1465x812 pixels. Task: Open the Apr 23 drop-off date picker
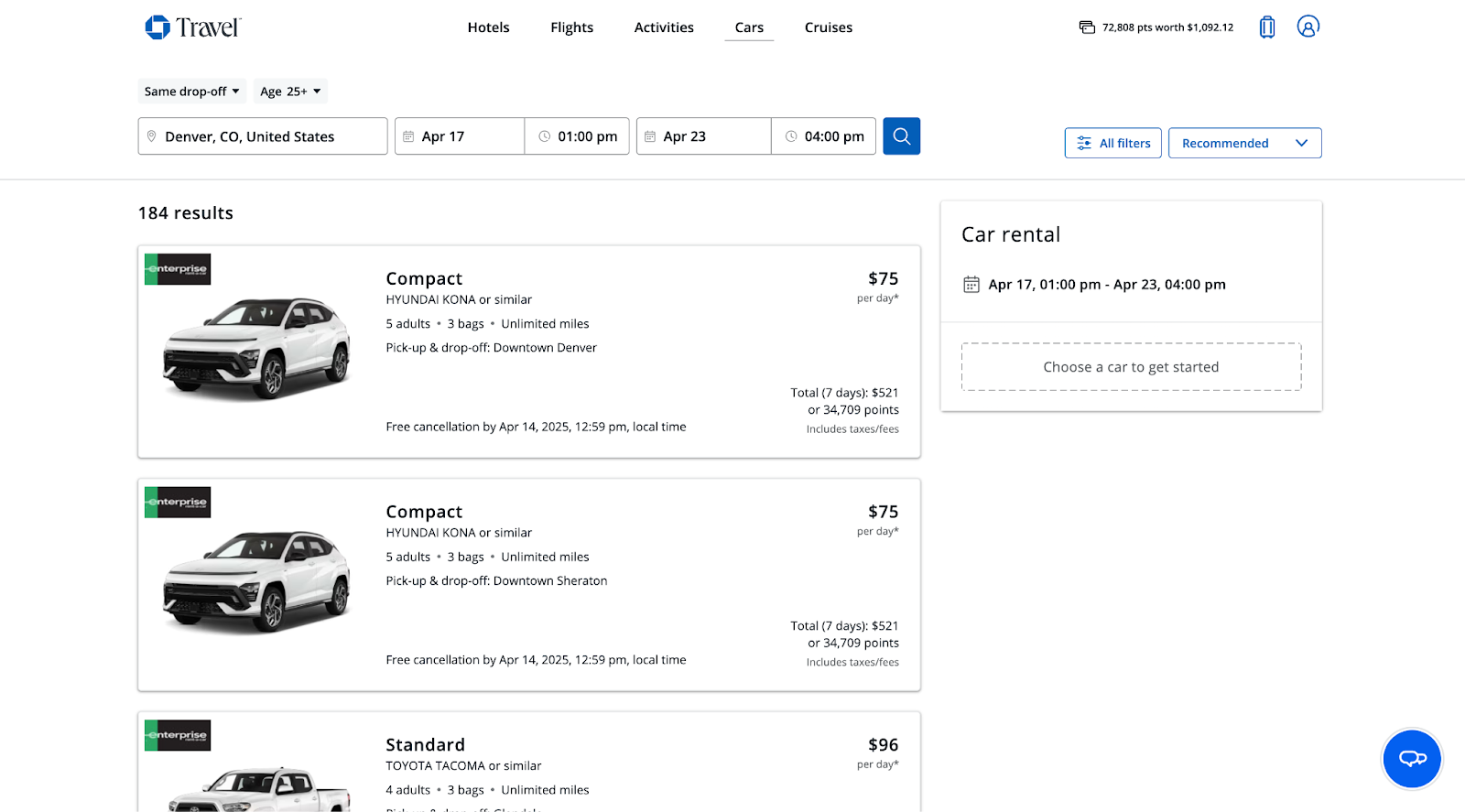tap(703, 136)
